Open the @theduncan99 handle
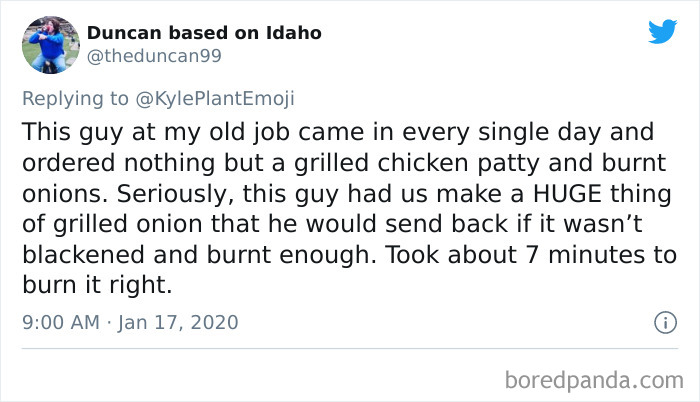The width and height of the screenshot is (700, 402). [154, 56]
